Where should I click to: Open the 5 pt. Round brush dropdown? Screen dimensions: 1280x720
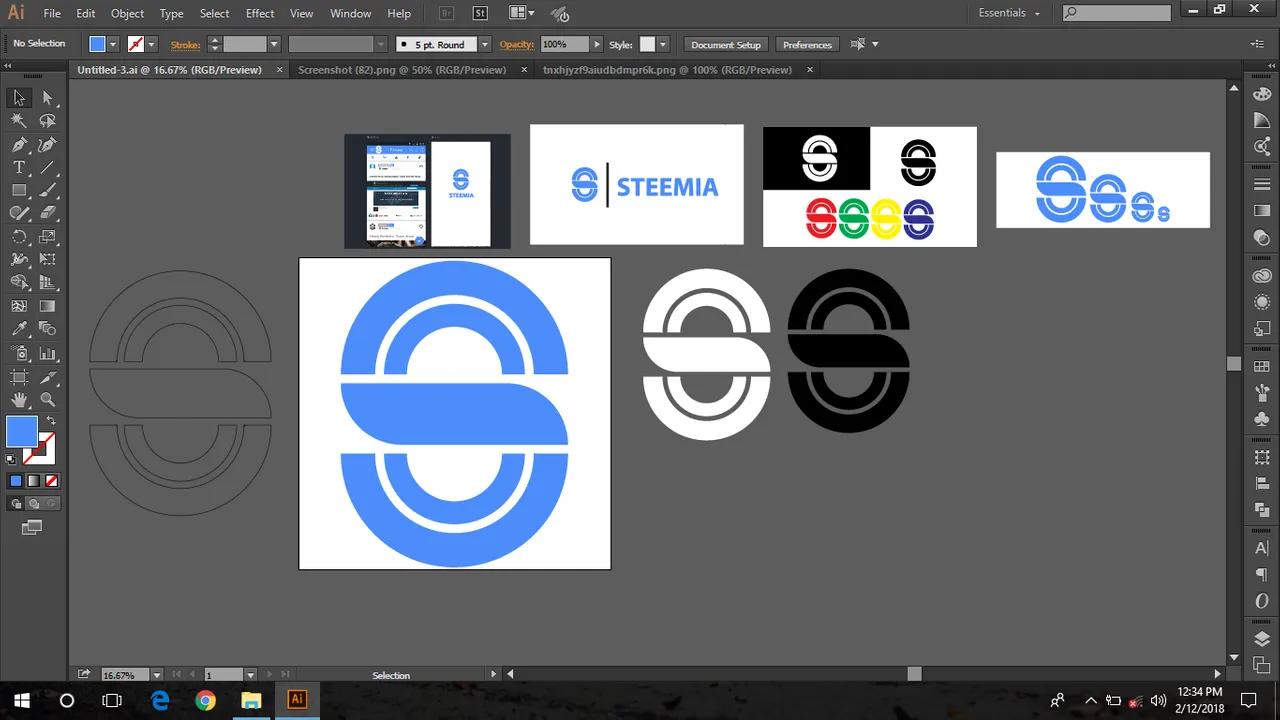pyautogui.click(x=485, y=44)
